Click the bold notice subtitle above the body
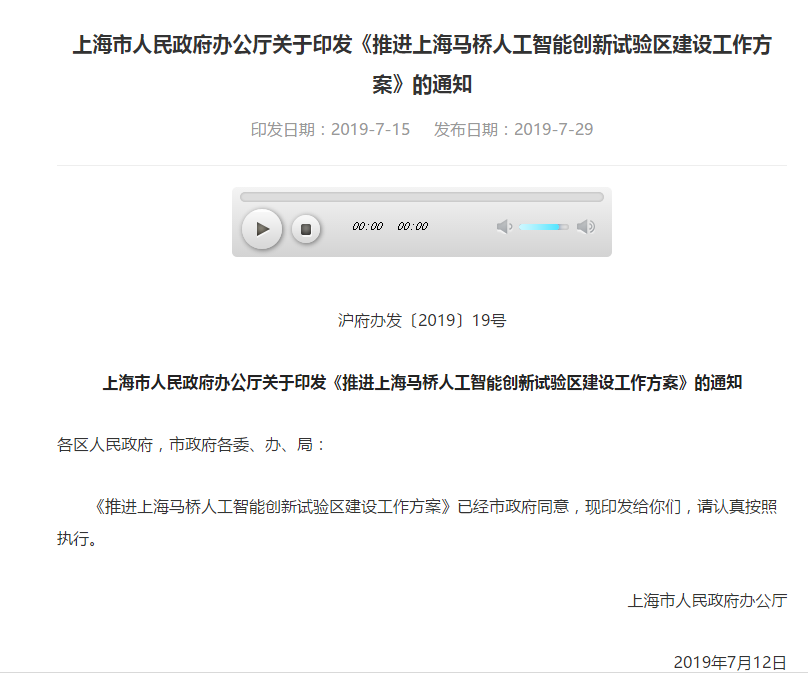Image resolution: width=808 pixels, height=673 pixels. pos(421,383)
